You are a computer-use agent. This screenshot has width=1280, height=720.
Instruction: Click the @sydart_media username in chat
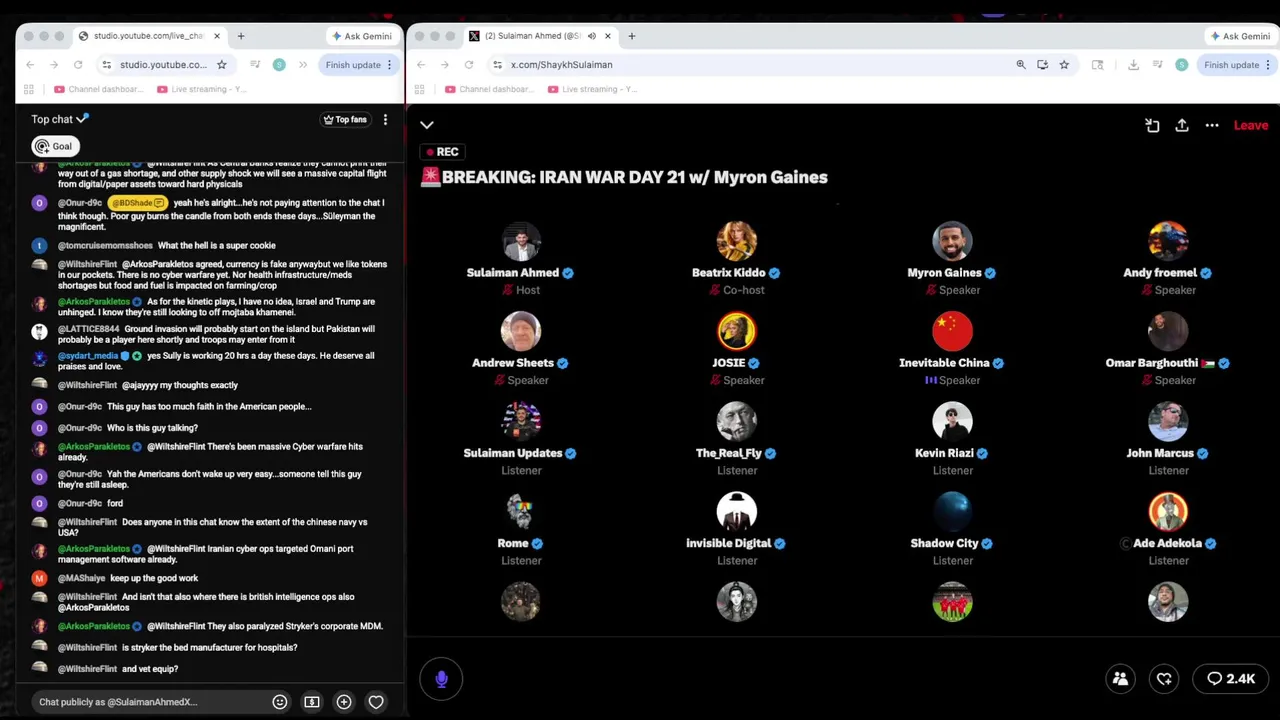88,356
